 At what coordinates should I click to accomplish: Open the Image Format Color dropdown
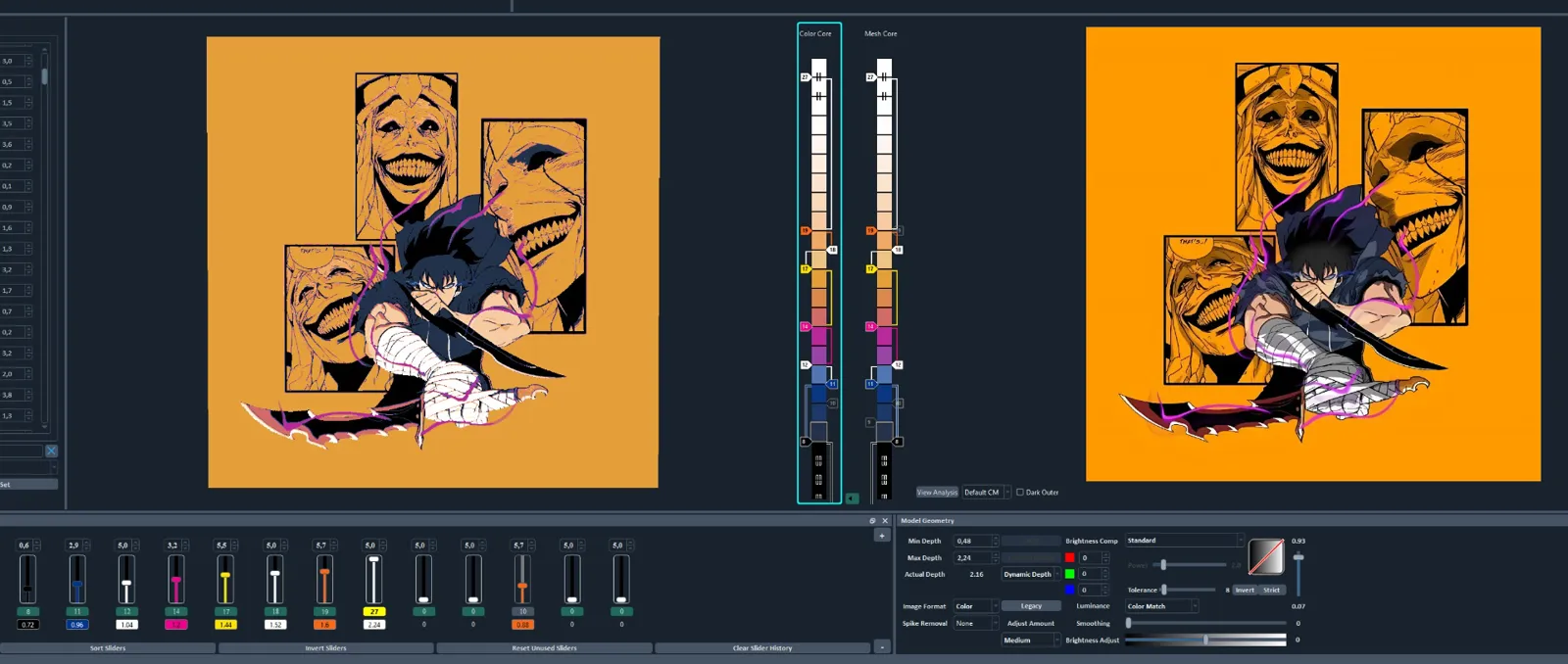point(976,606)
